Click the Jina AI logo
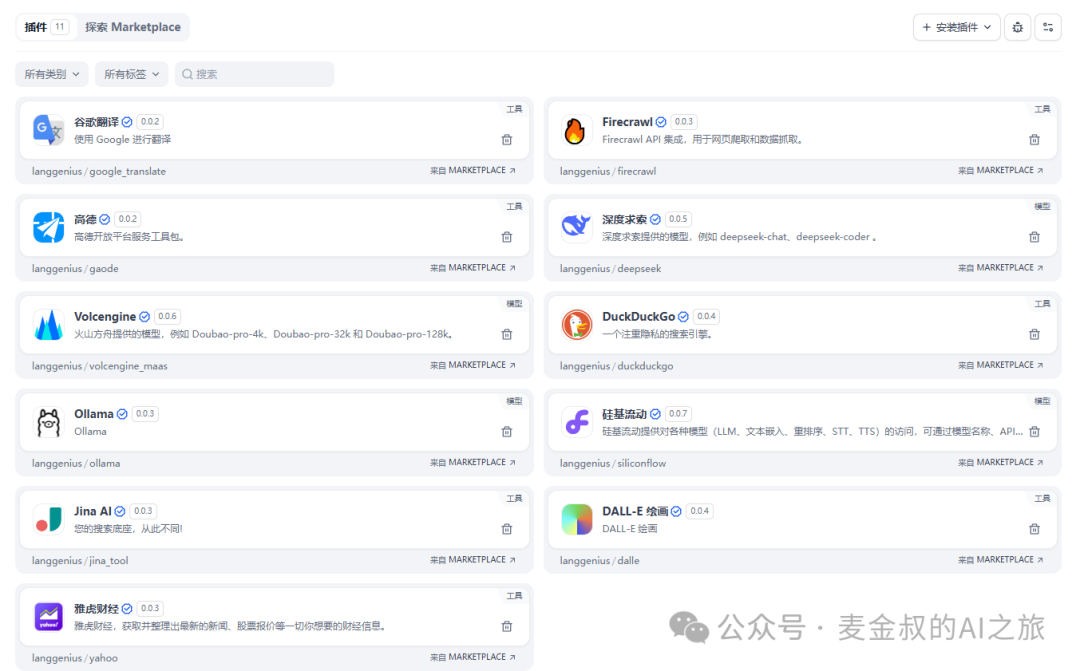The width and height of the screenshot is (1080, 671). [x=48, y=519]
